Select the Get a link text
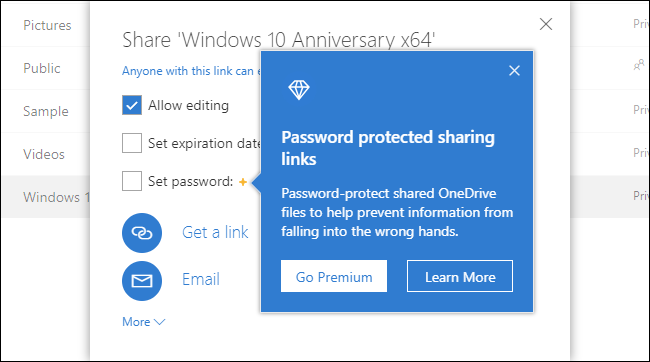 [215, 232]
